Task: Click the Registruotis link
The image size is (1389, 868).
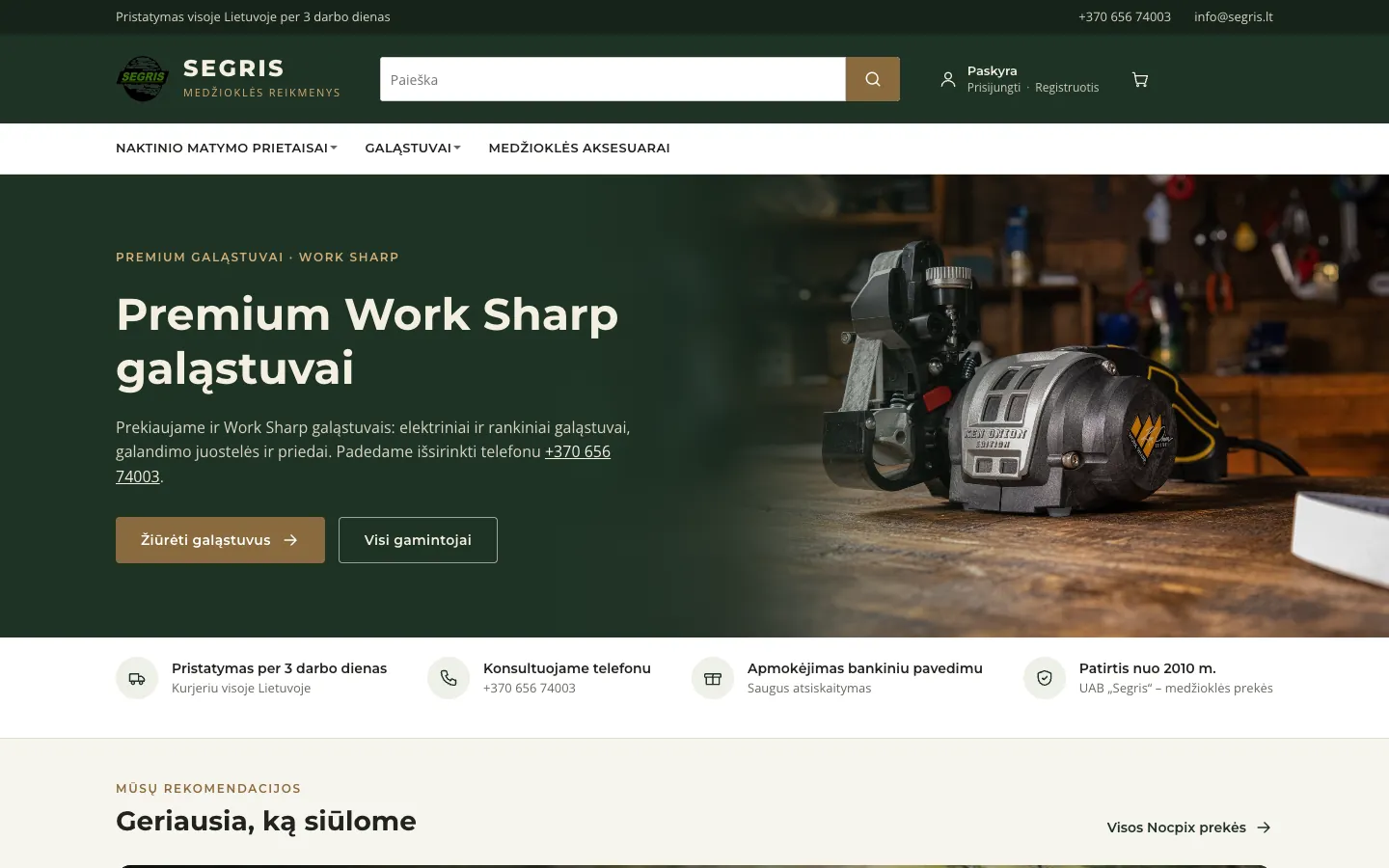Action: point(1067,88)
